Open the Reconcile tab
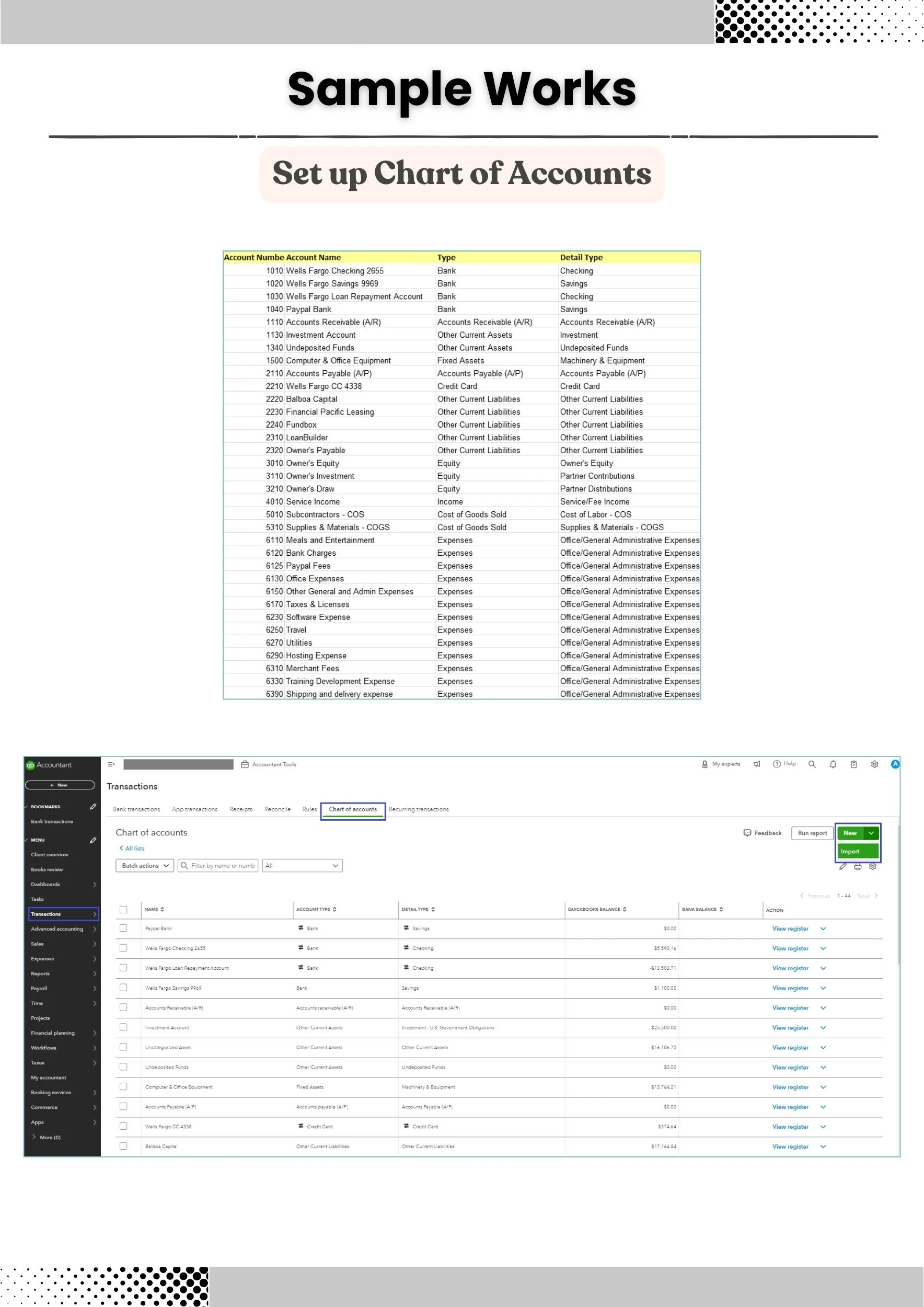The image size is (924, 1307). coord(277,809)
